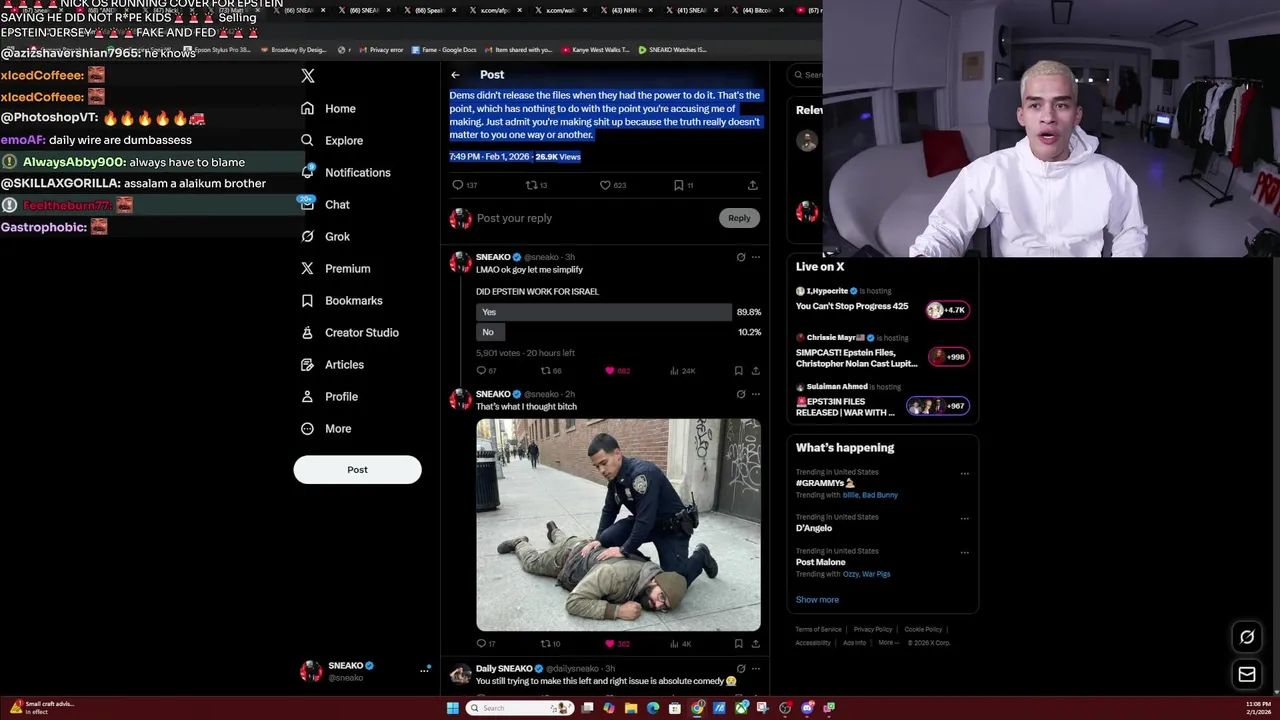The width and height of the screenshot is (1280, 720).
Task: Open SNEAKO Watches bookmark
Action: tap(672, 50)
